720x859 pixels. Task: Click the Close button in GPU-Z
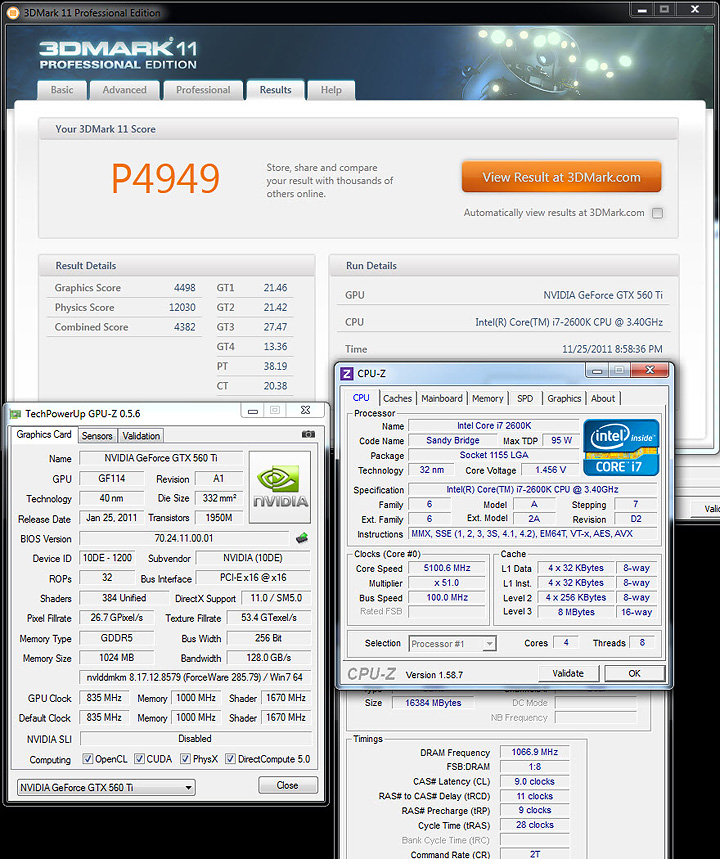coord(288,785)
